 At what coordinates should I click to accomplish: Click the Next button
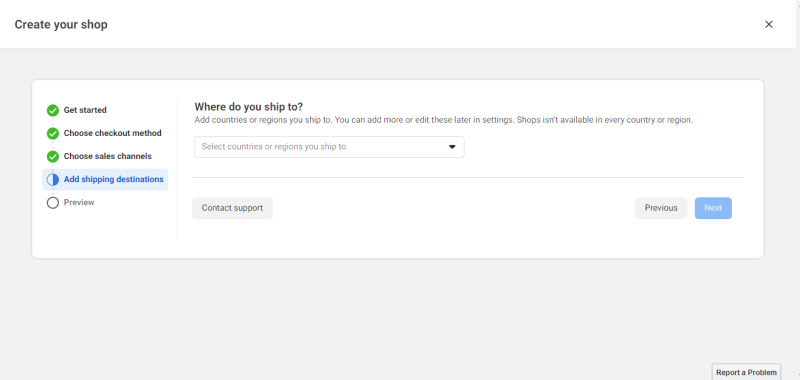click(713, 208)
